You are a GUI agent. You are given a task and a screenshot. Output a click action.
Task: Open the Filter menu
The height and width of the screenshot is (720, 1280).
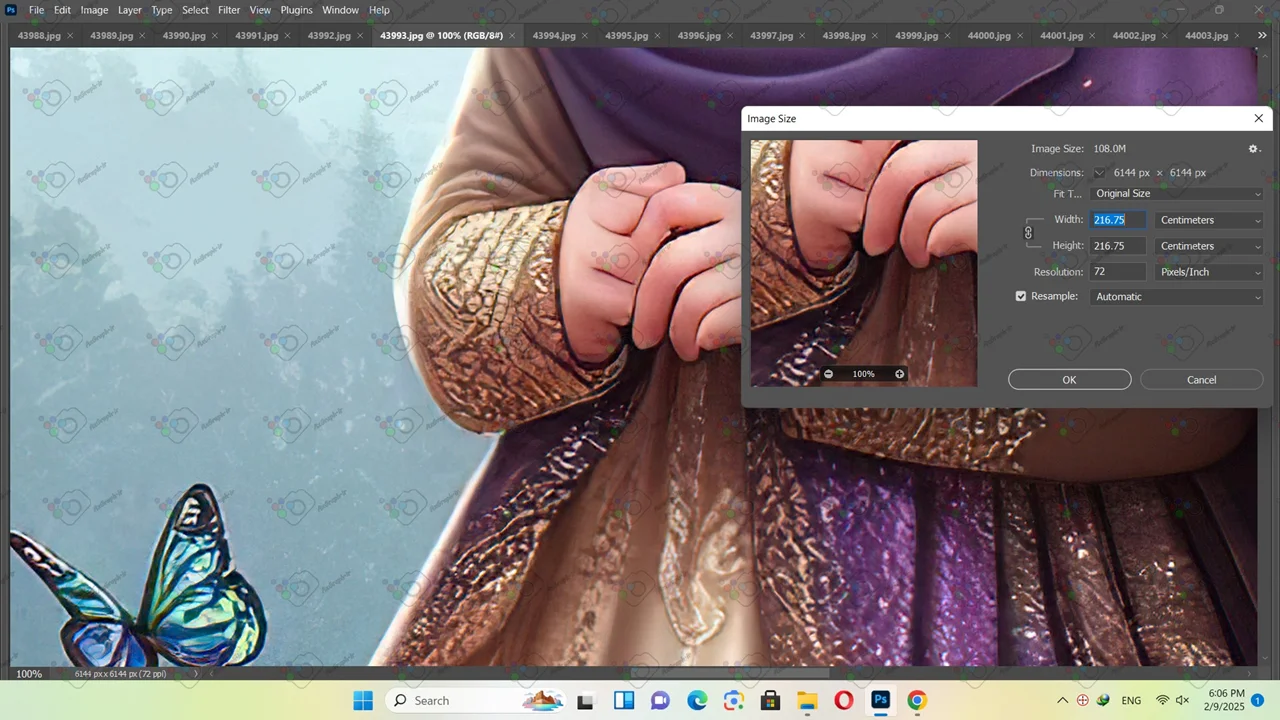(229, 10)
